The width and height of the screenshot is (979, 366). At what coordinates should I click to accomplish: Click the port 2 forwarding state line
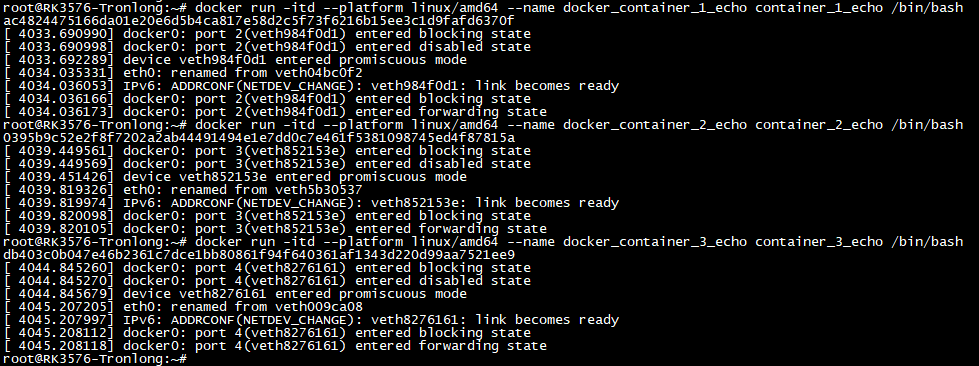pyautogui.click(x=275, y=112)
